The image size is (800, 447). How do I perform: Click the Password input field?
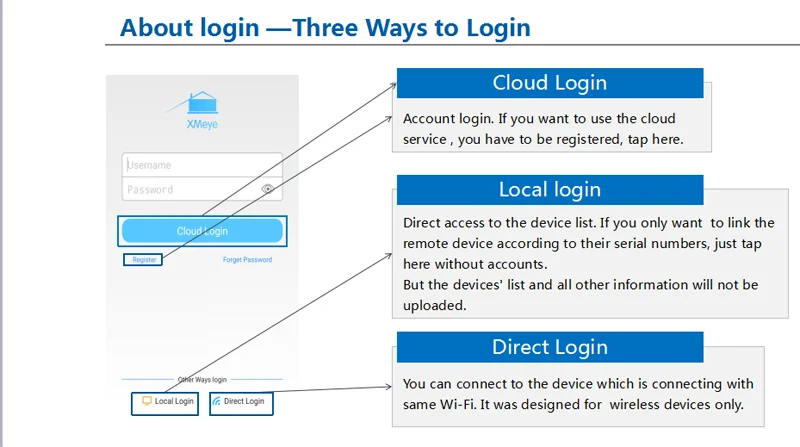[202, 189]
